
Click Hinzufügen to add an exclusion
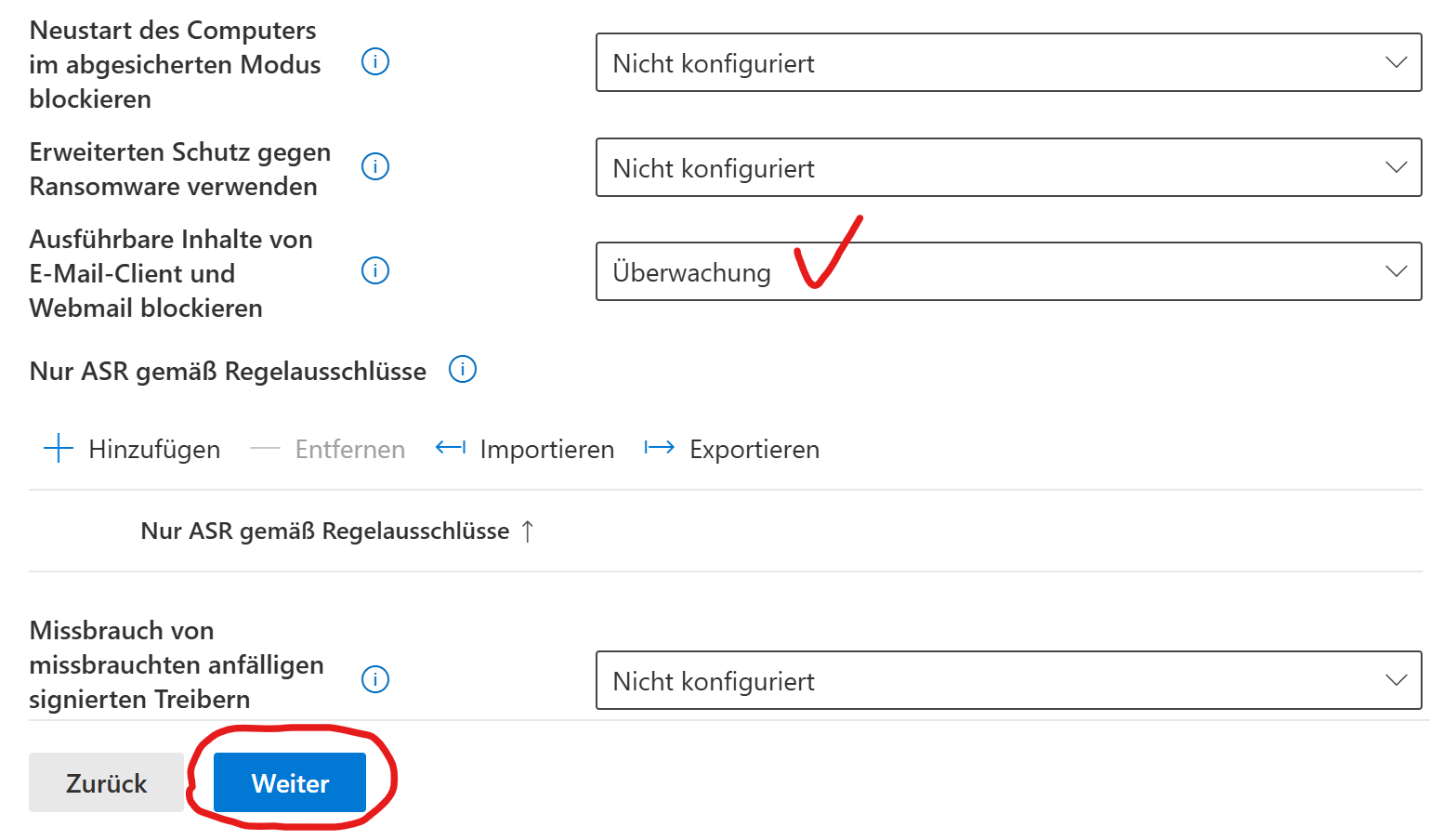tap(154, 450)
